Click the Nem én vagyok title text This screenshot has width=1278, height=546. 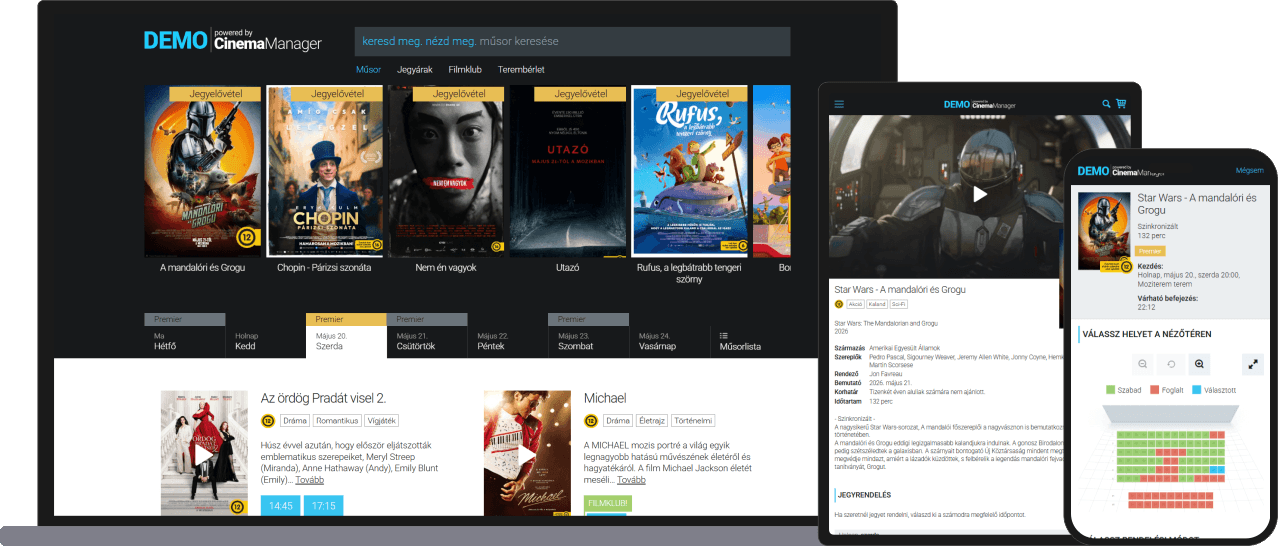coord(446,268)
